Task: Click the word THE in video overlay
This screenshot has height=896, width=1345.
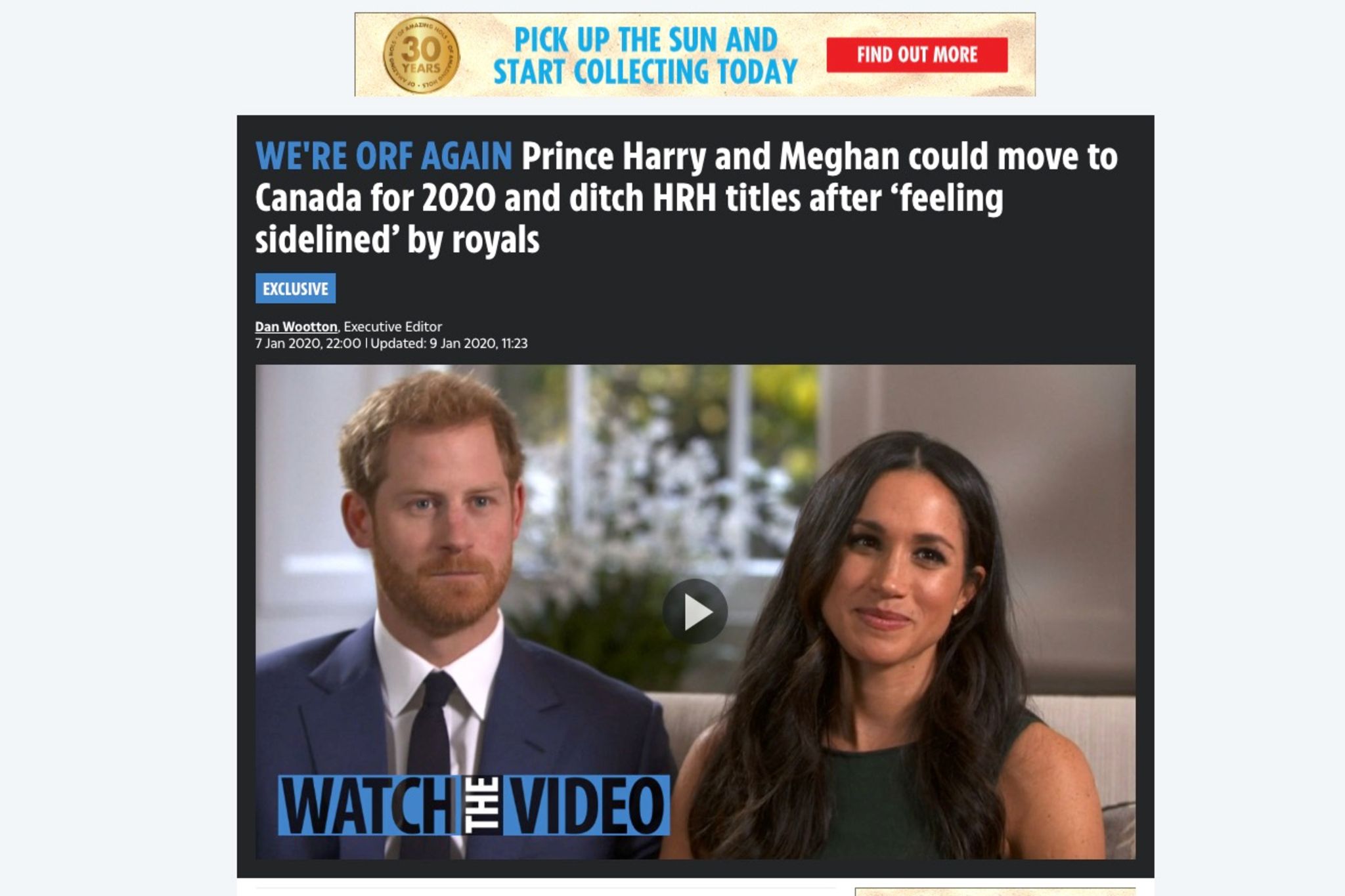Action: 482,805
